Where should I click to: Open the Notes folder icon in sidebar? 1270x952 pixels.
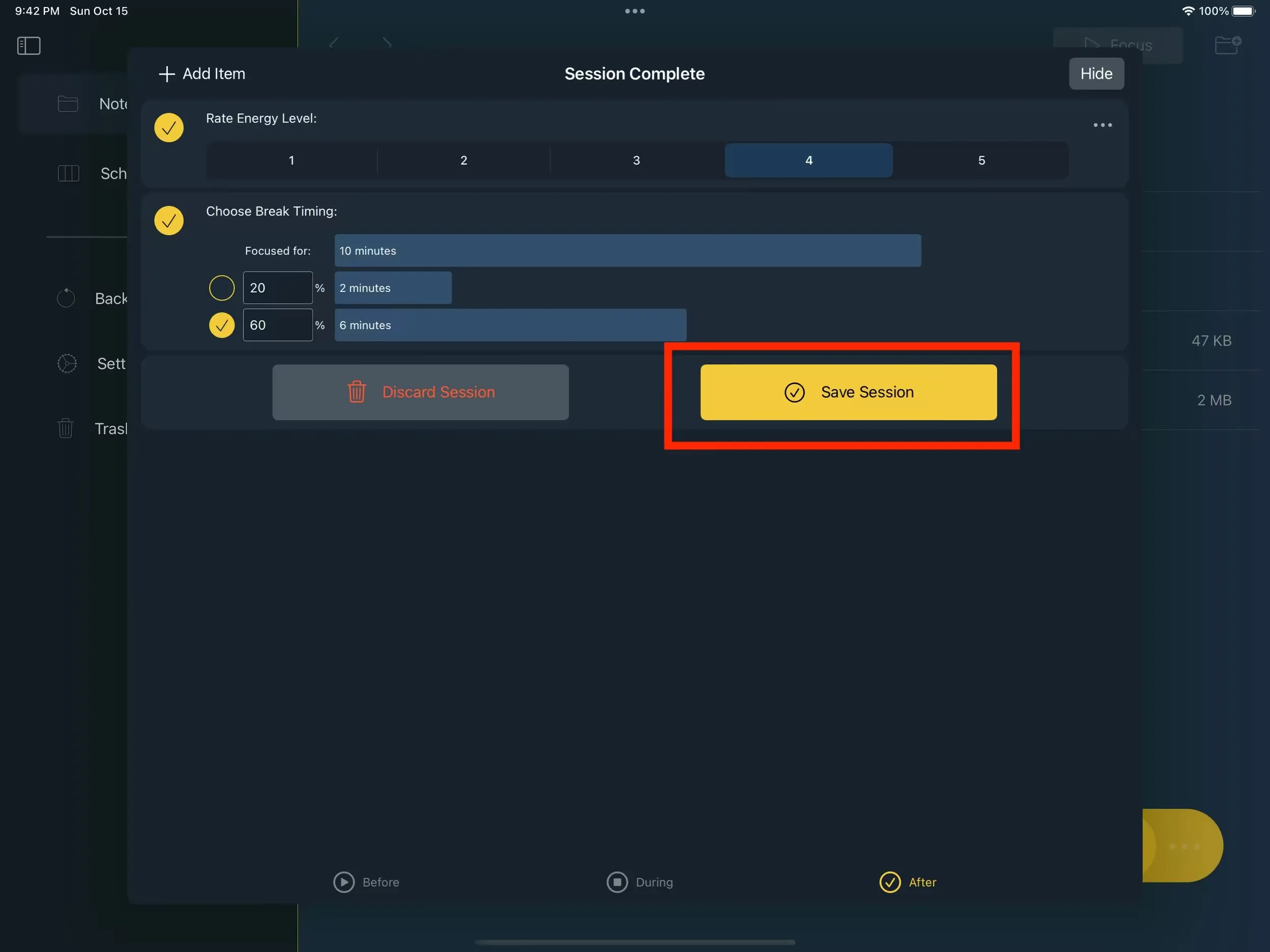[68, 104]
